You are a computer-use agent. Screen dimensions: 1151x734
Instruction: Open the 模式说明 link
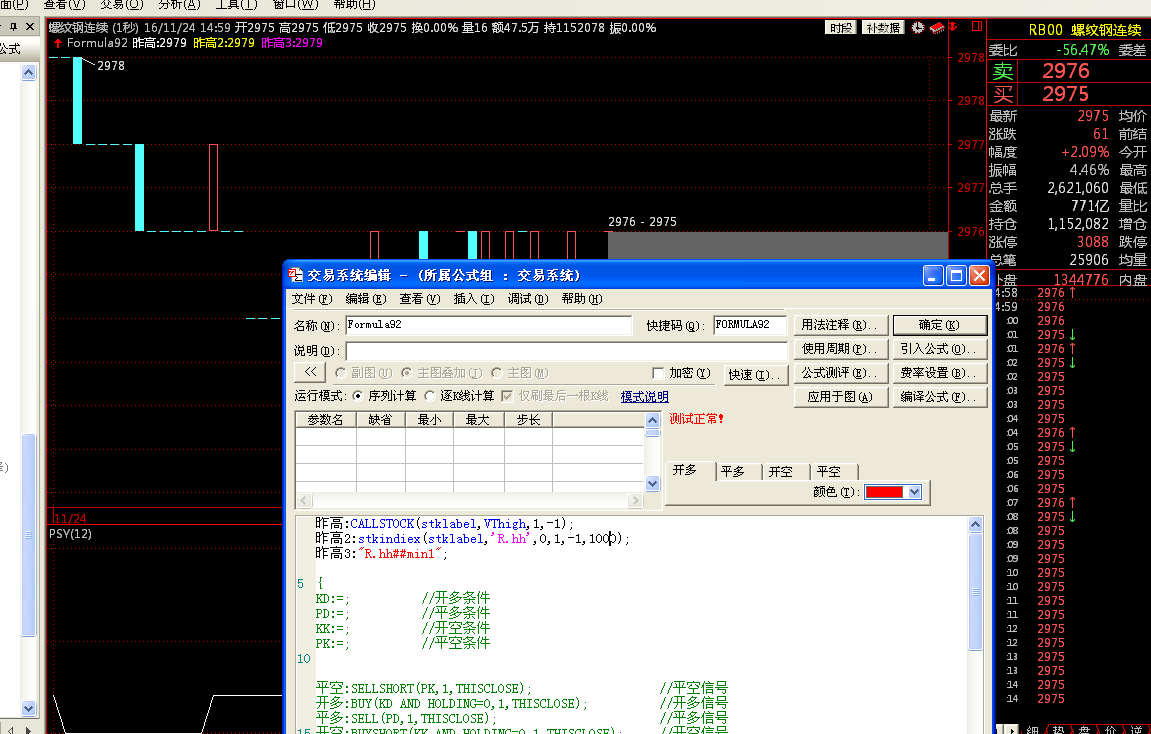point(645,396)
